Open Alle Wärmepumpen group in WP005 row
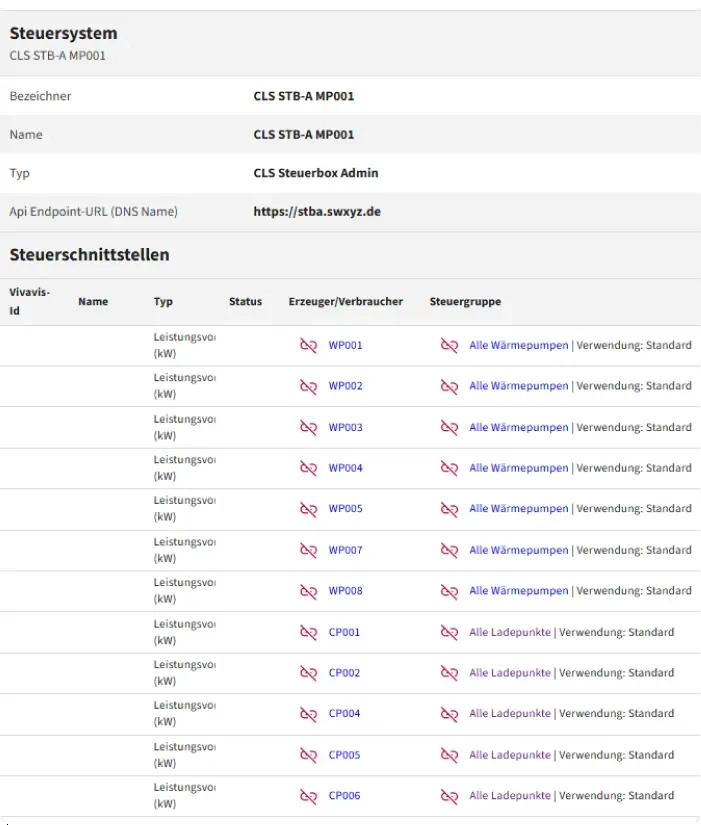701x825 pixels. coord(519,508)
